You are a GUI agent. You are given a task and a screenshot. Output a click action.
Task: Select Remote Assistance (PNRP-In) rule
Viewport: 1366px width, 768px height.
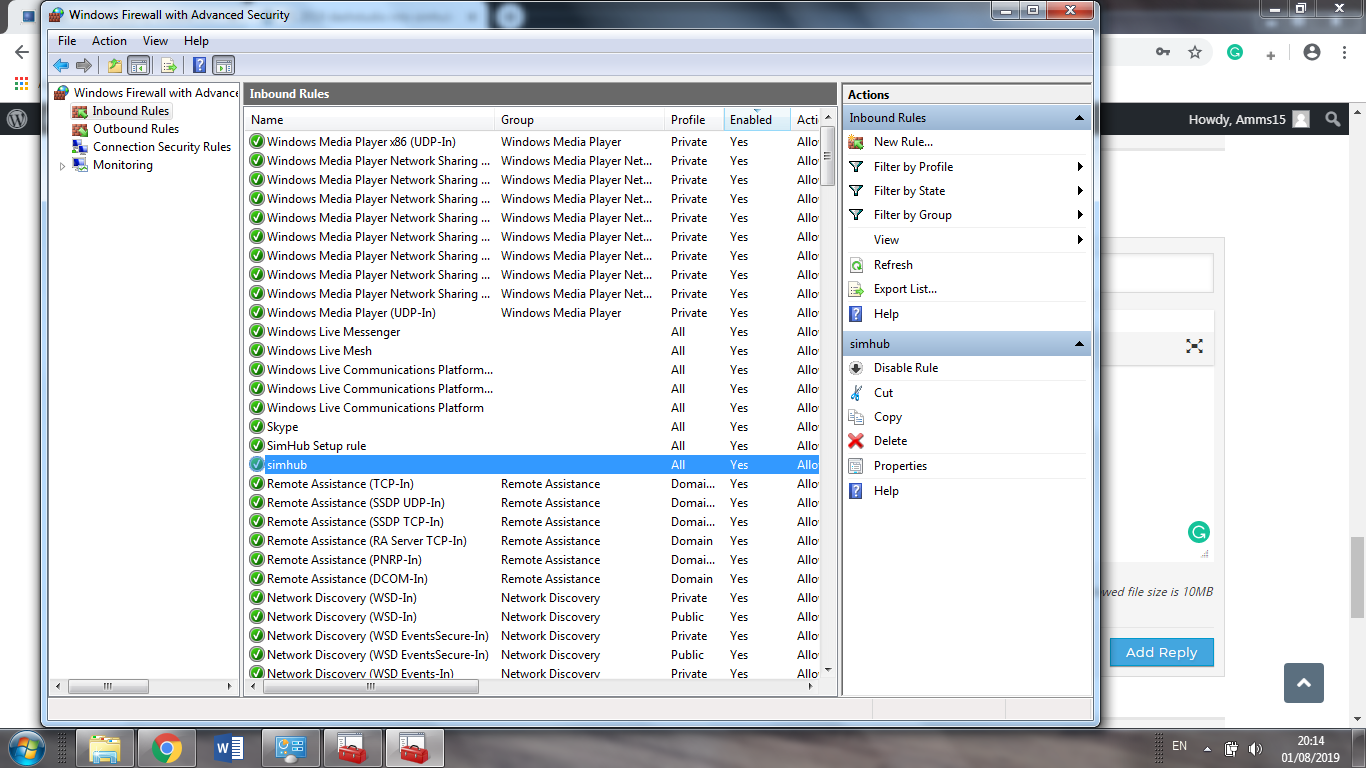click(533, 560)
